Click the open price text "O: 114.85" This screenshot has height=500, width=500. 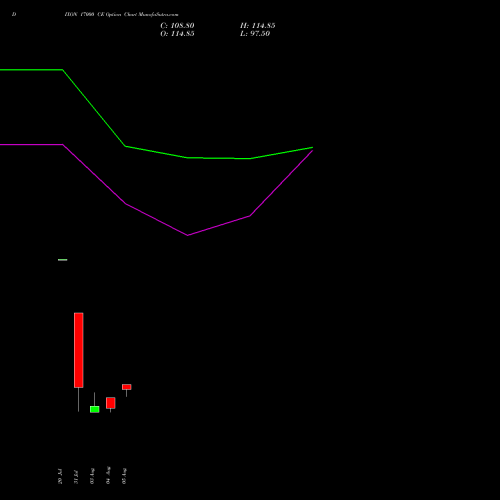(177, 34)
